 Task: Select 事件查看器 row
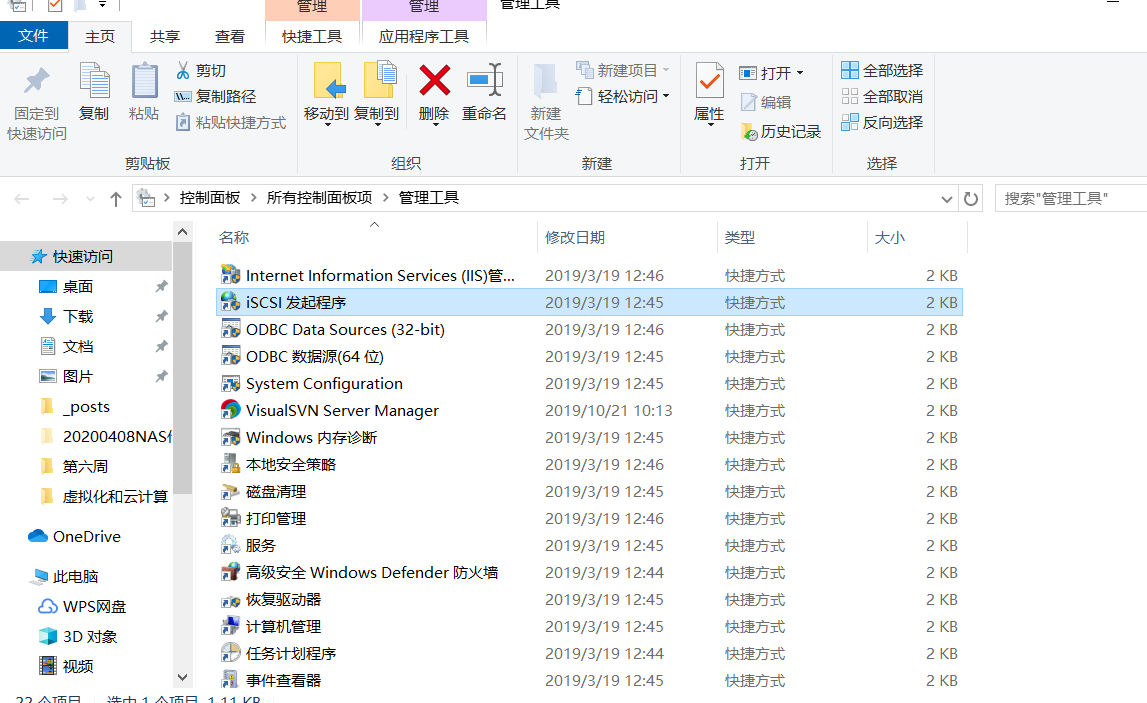coord(590,680)
